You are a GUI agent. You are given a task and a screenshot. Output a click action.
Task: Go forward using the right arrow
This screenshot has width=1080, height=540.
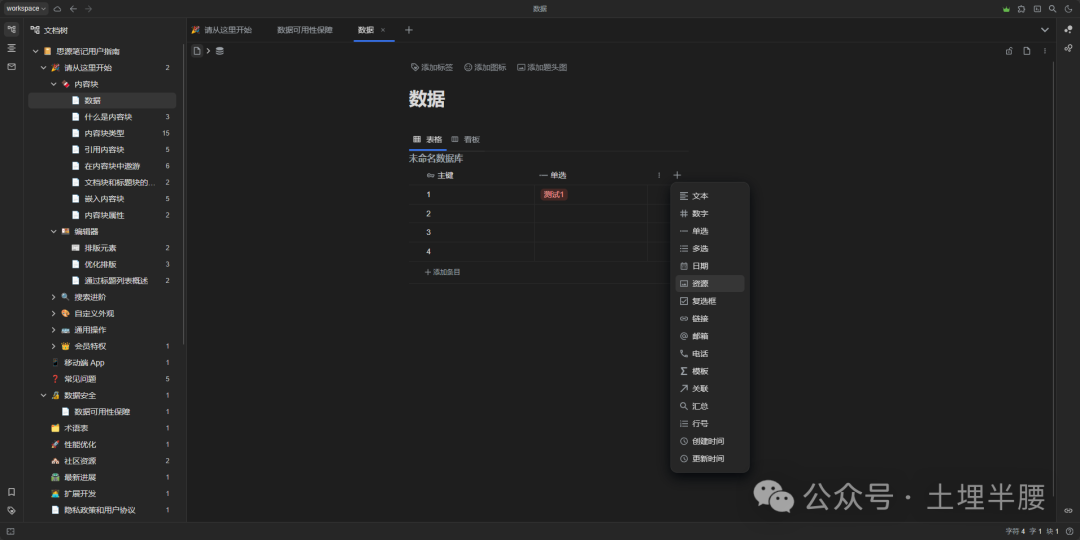(88, 9)
